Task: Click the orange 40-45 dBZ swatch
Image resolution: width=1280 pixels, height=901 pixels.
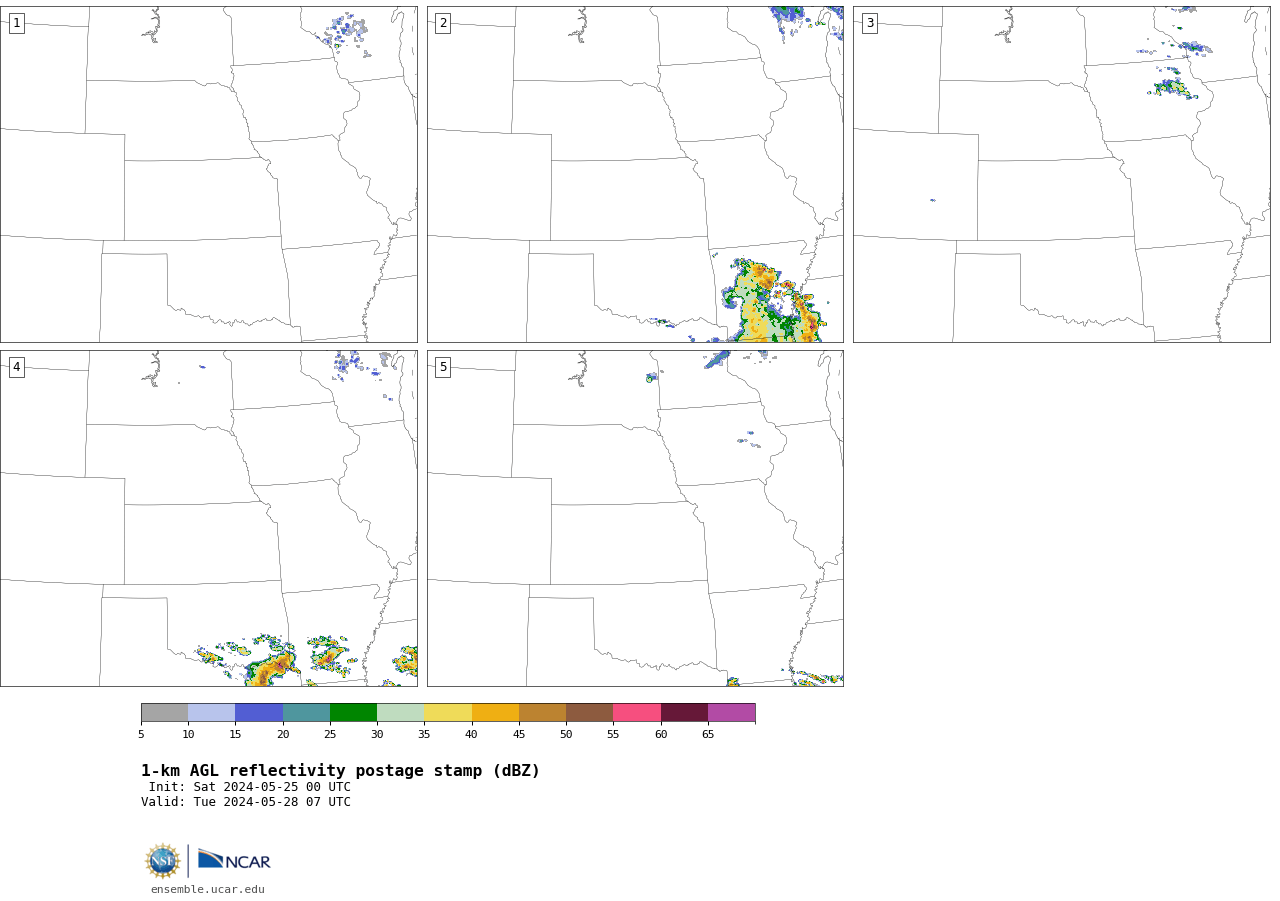Action: click(495, 713)
